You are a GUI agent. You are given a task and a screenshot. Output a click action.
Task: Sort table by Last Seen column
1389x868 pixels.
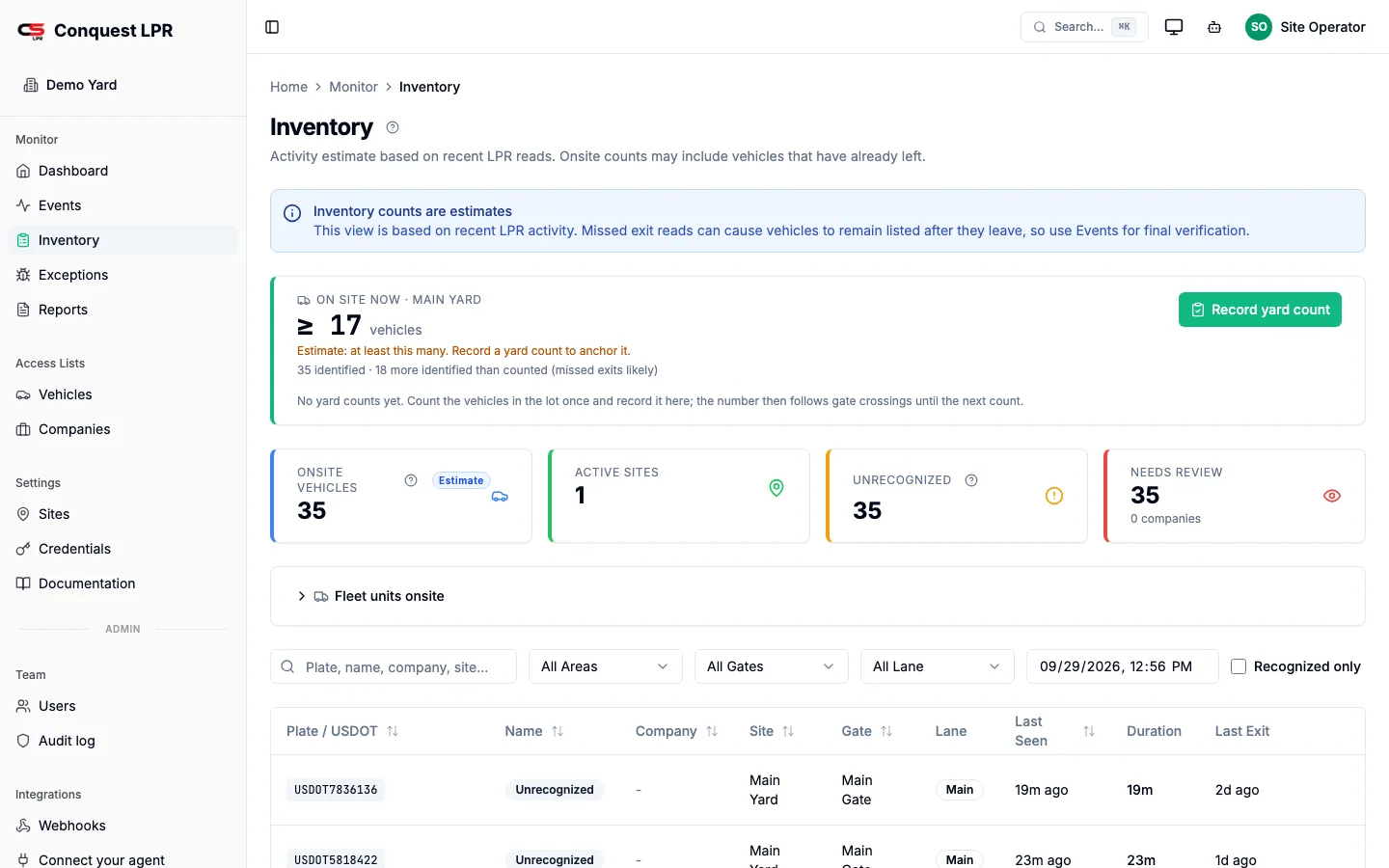tap(1089, 731)
